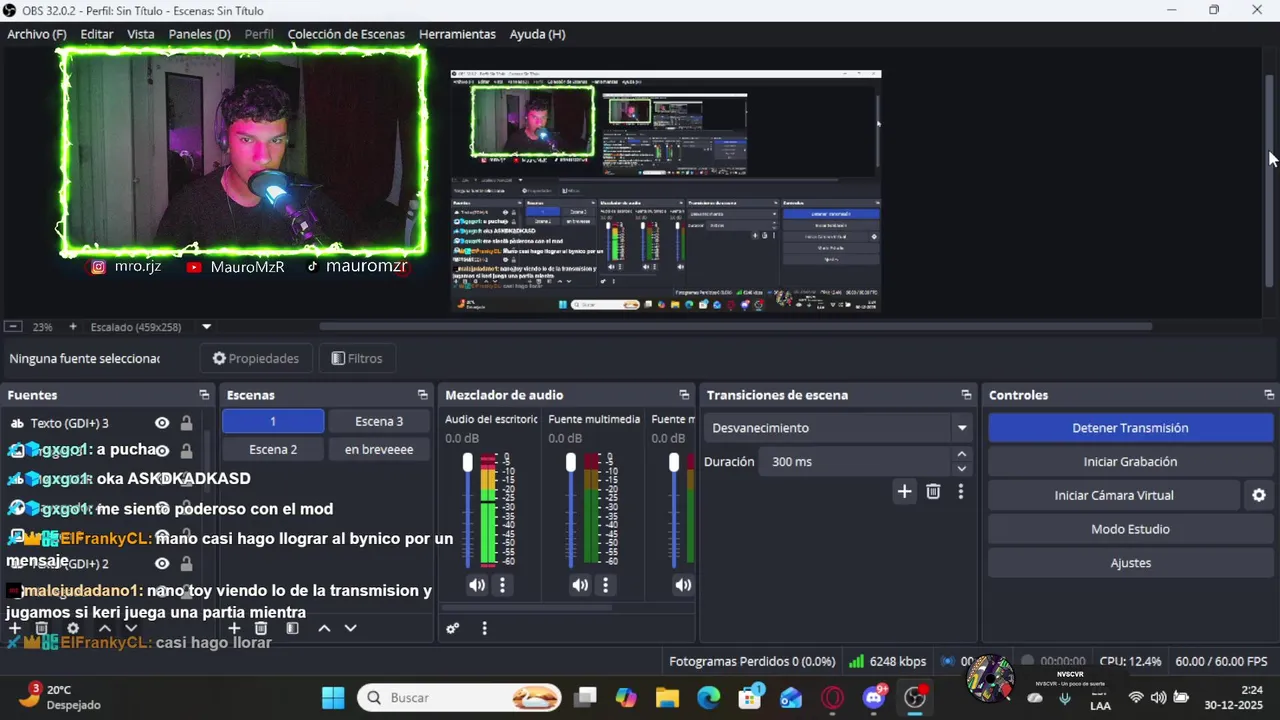Hide the Texto (GDI+) 2 source

point(162,564)
